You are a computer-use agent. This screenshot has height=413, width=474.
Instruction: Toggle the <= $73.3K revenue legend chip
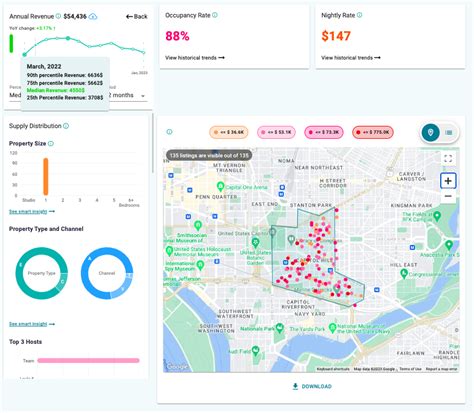click(324, 132)
